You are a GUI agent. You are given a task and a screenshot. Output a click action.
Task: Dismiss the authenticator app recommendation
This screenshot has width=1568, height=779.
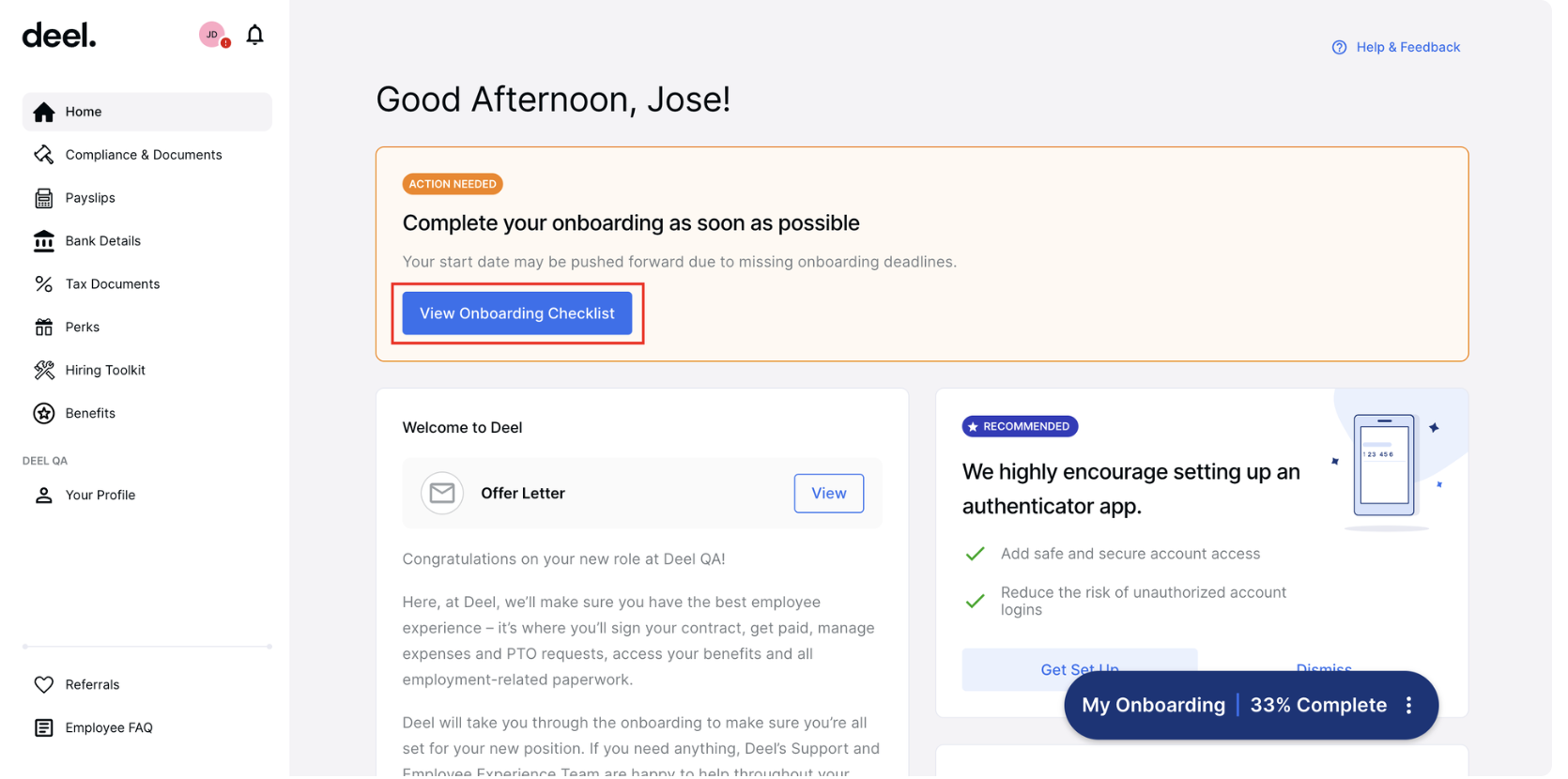click(1324, 669)
